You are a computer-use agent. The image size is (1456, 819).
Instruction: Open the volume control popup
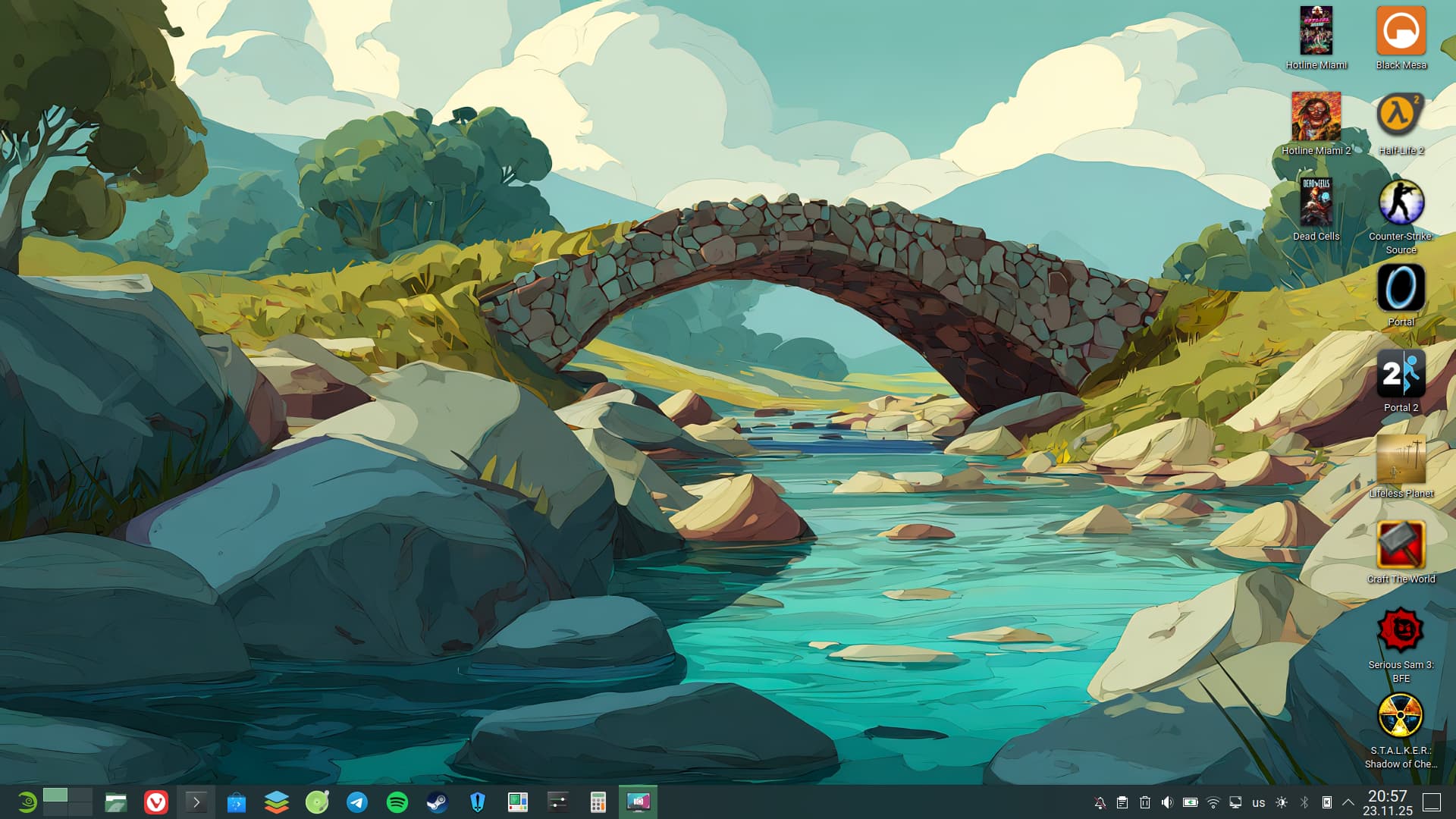1167,802
